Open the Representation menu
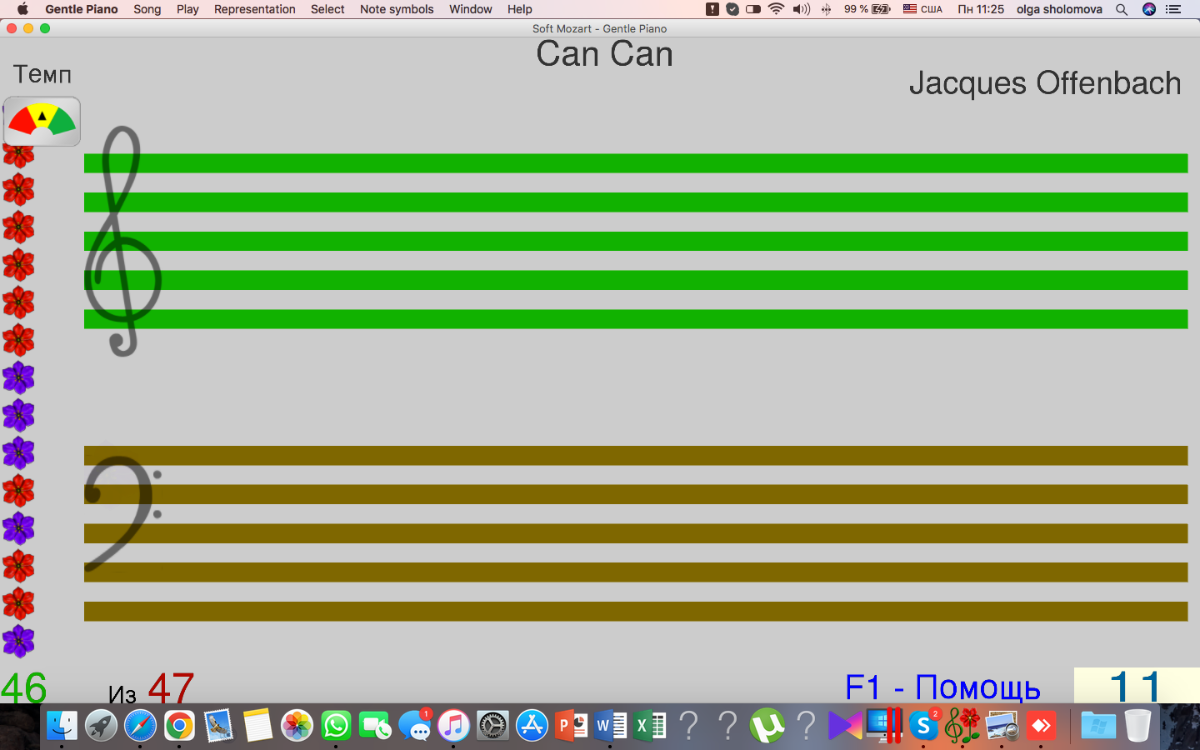 255,9
